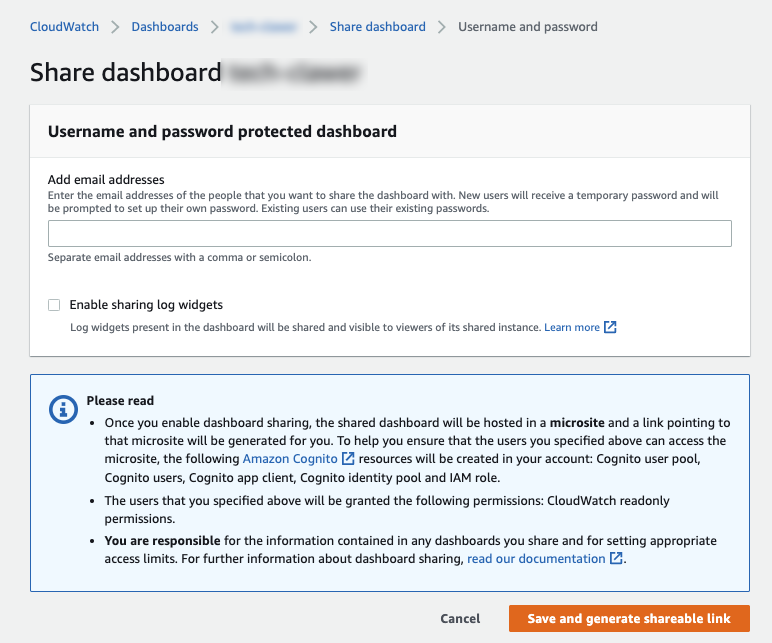This screenshot has height=643, width=772.
Task: Click external icon after read our documentation
Action: (616, 558)
